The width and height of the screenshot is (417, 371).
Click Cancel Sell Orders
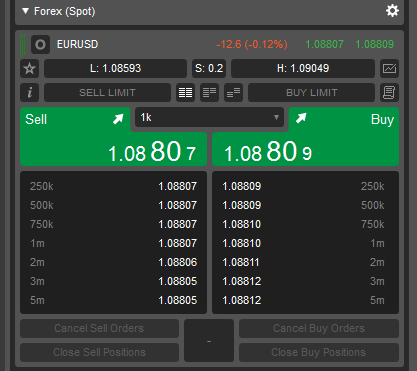[x=99, y=328]
